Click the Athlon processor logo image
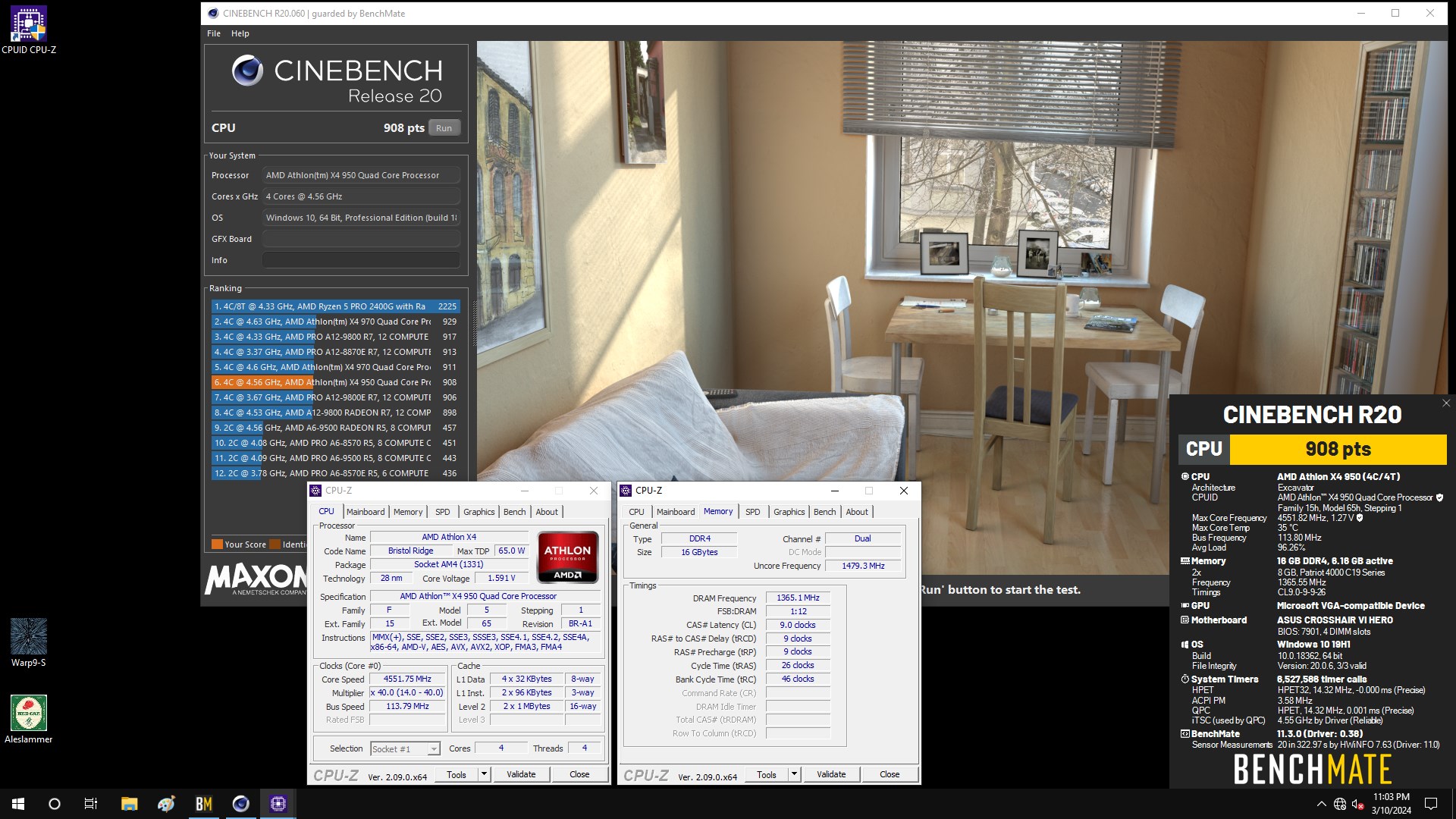The height and width of the screenshot is (819, 1456). click(x=567, y=557)
